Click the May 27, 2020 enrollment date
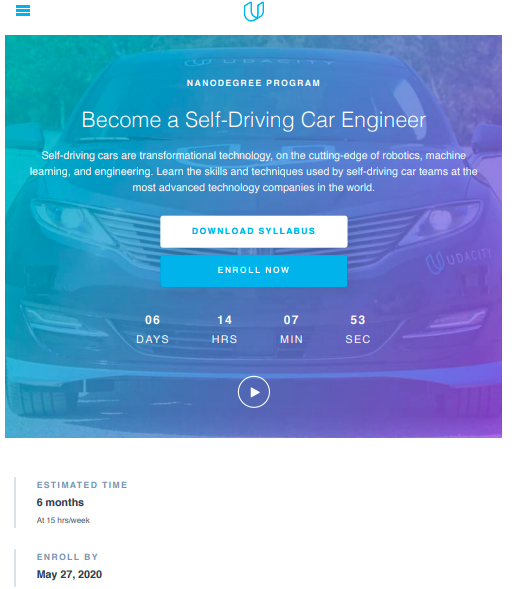 tap(69, 574)
